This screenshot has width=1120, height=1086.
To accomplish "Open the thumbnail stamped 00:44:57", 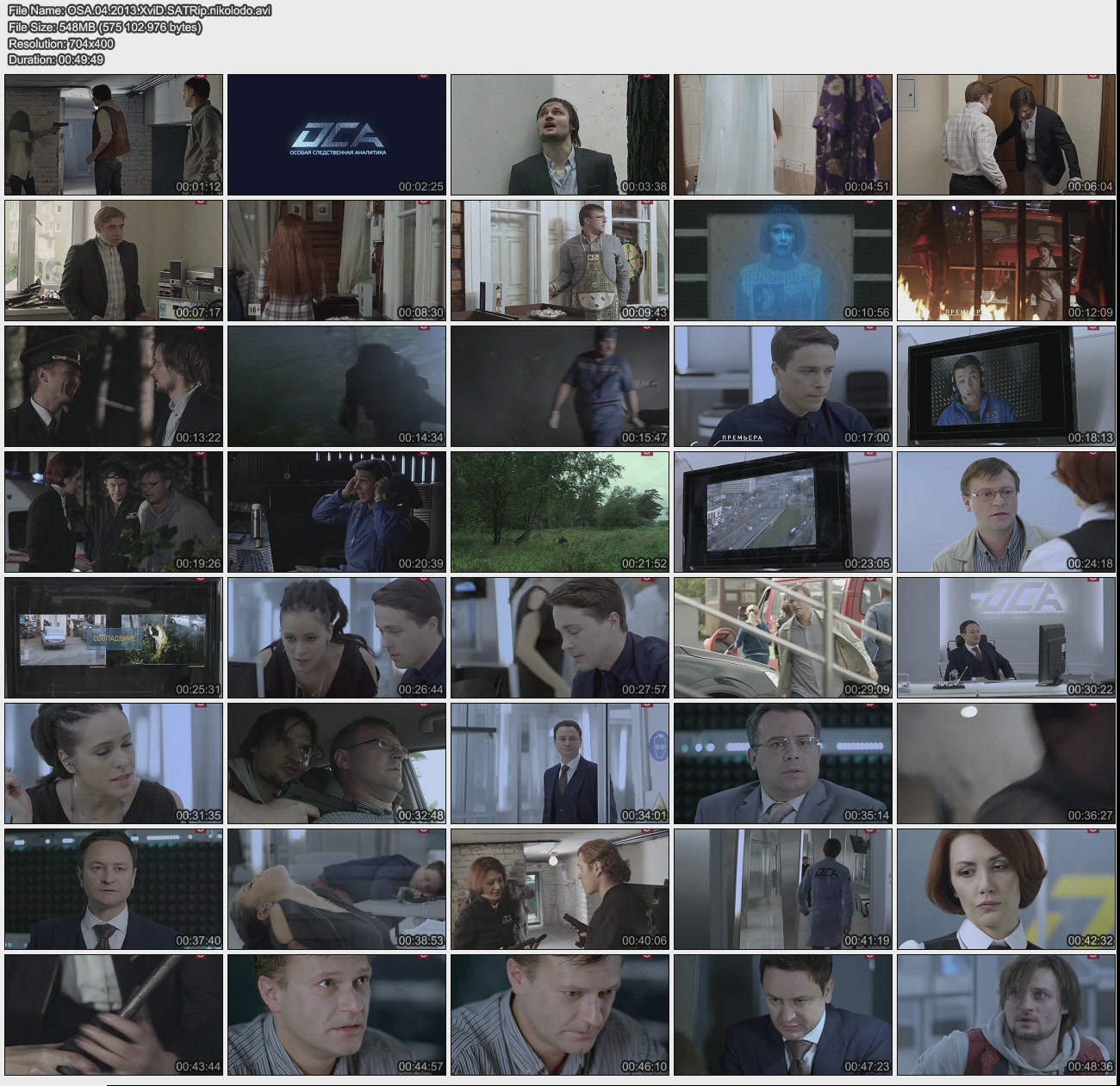I will click(337, 1015).
